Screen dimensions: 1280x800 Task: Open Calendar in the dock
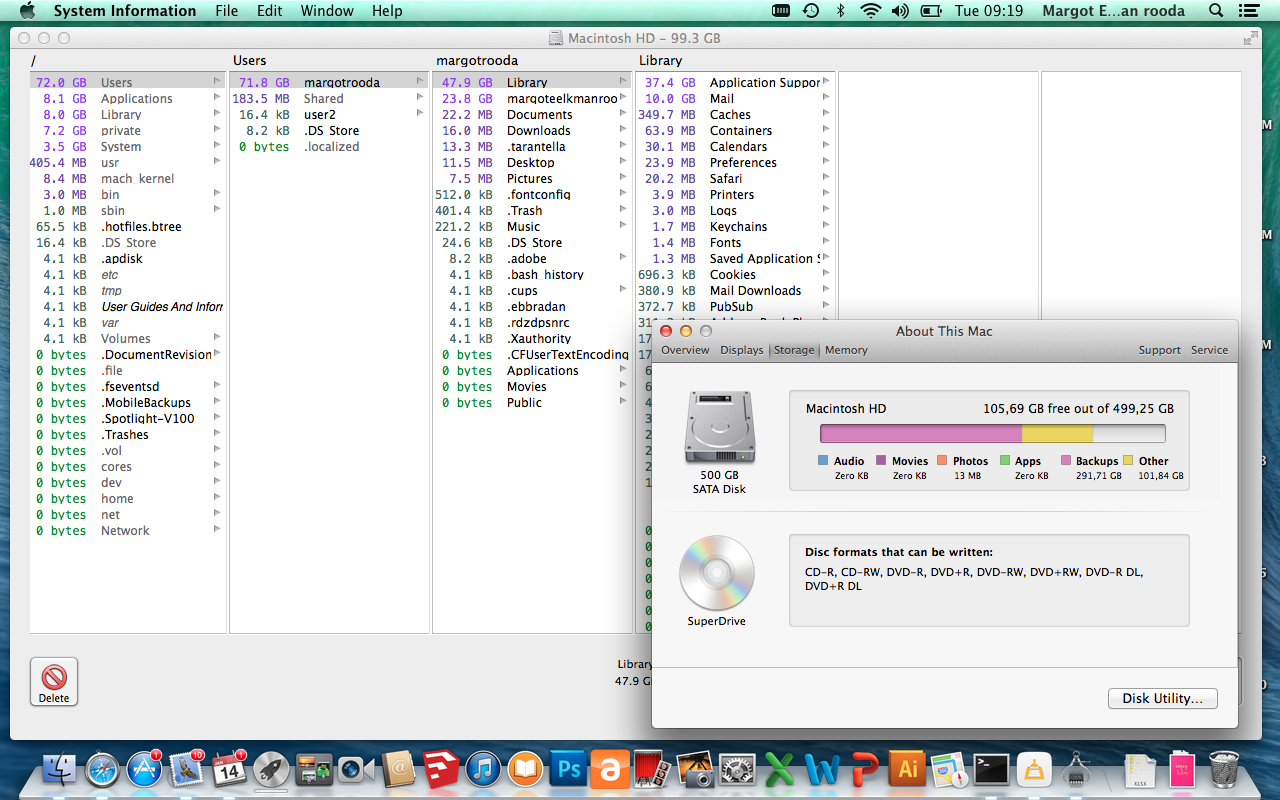pyautogui.click(x=229, y=769)
